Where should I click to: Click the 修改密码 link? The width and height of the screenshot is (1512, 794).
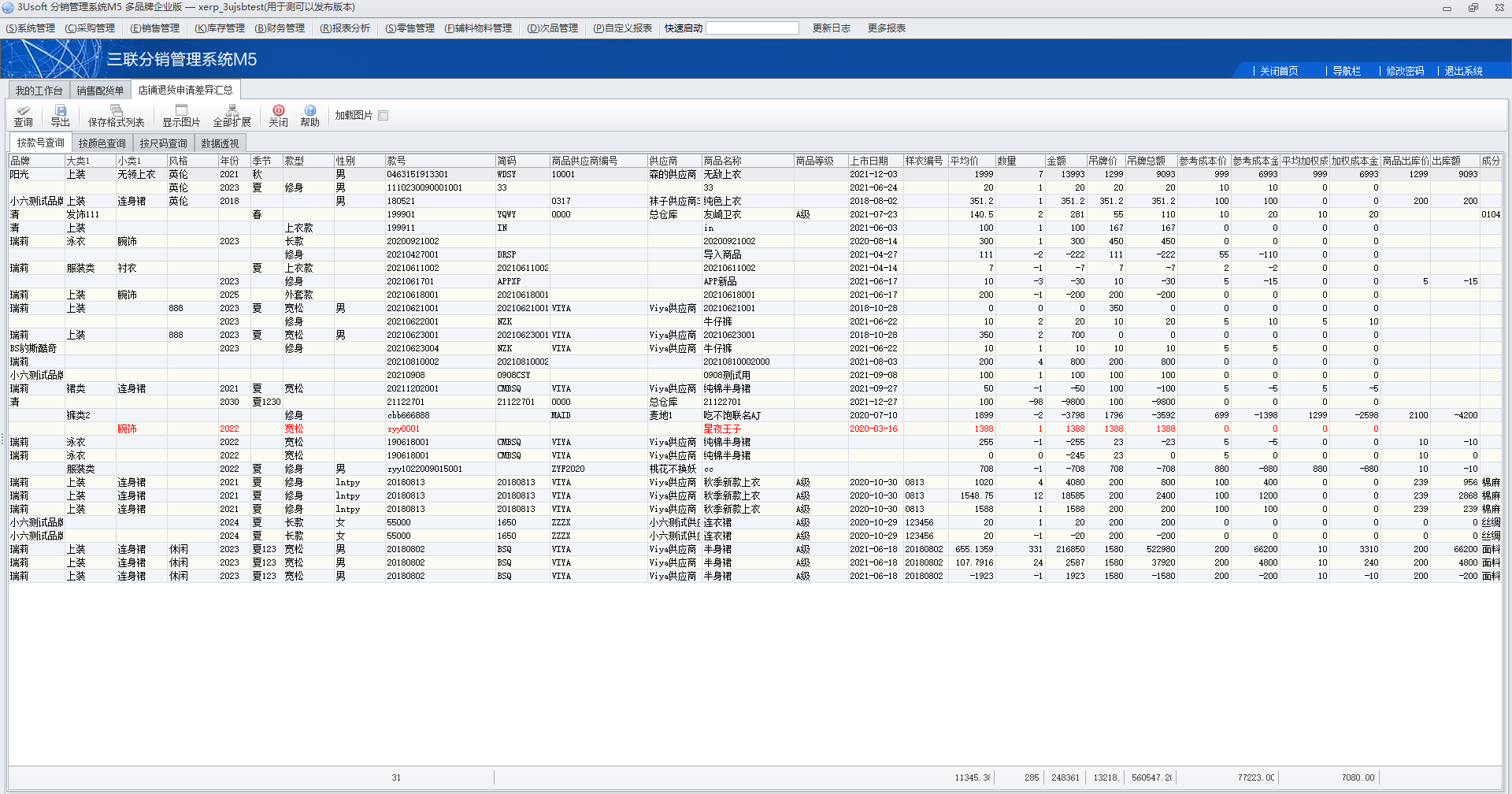[1405, 71]
